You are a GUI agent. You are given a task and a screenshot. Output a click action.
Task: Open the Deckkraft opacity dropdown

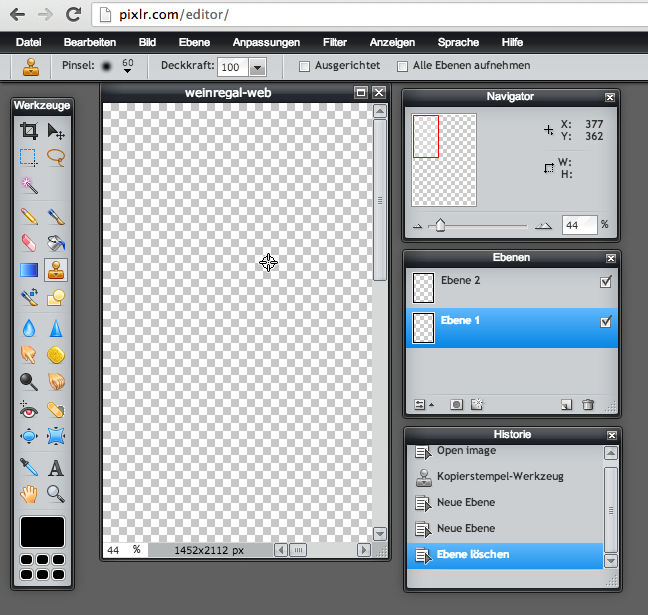click(x=257, y=67)
